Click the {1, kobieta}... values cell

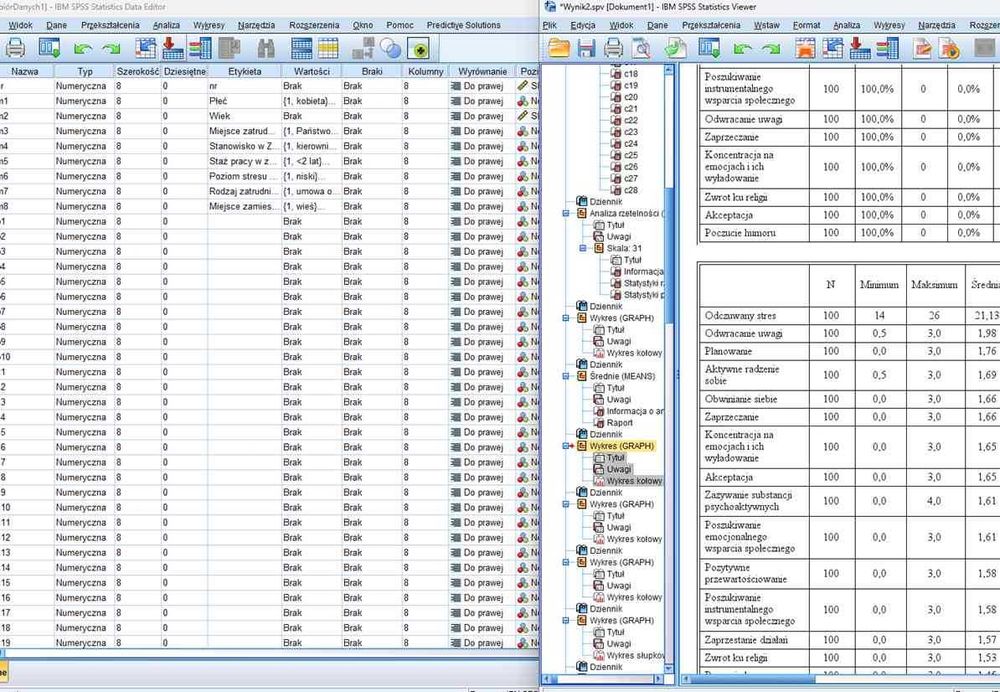(x=312, y=101)
